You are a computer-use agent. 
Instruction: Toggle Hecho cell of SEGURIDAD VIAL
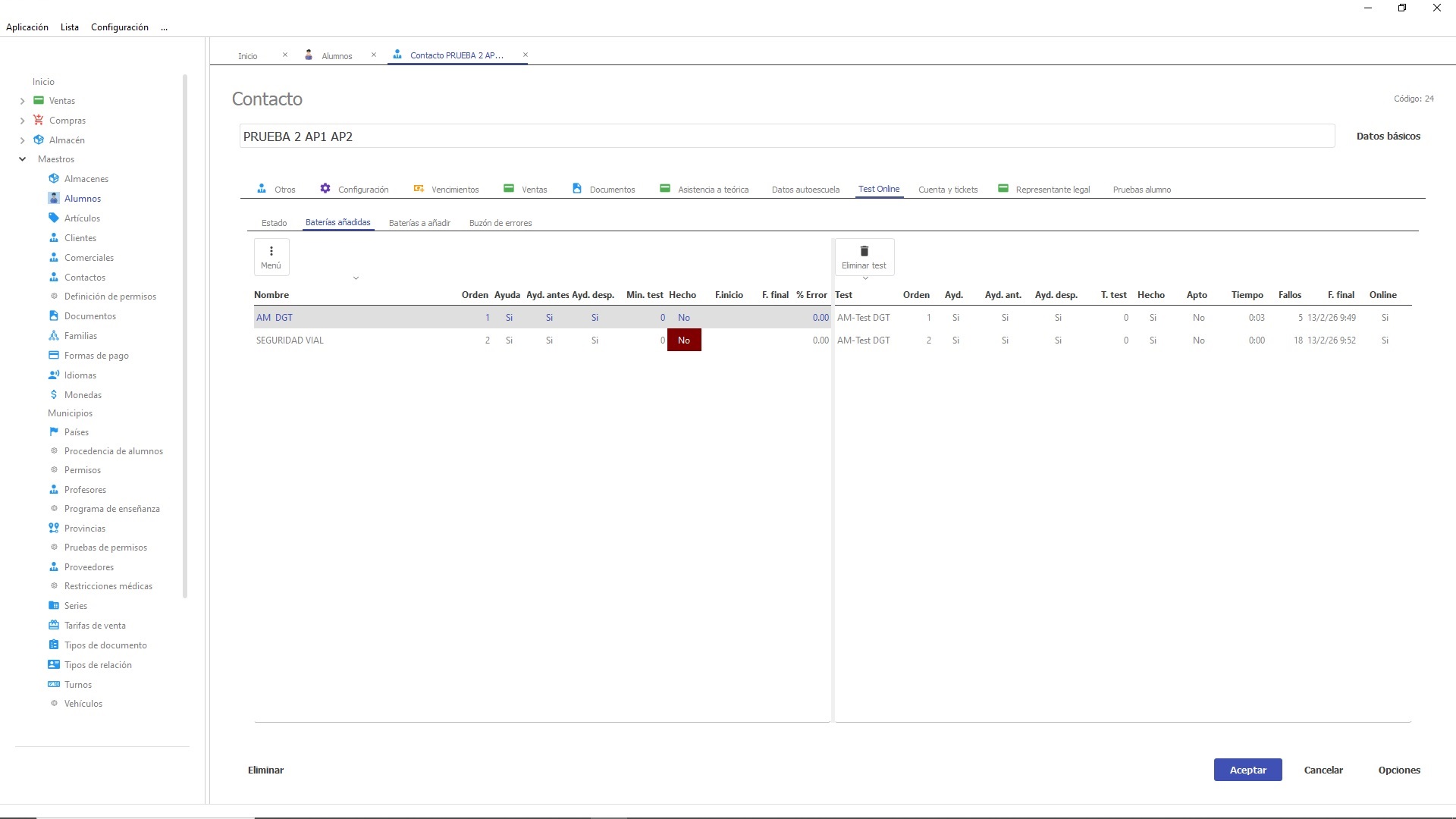click(684, 340)
